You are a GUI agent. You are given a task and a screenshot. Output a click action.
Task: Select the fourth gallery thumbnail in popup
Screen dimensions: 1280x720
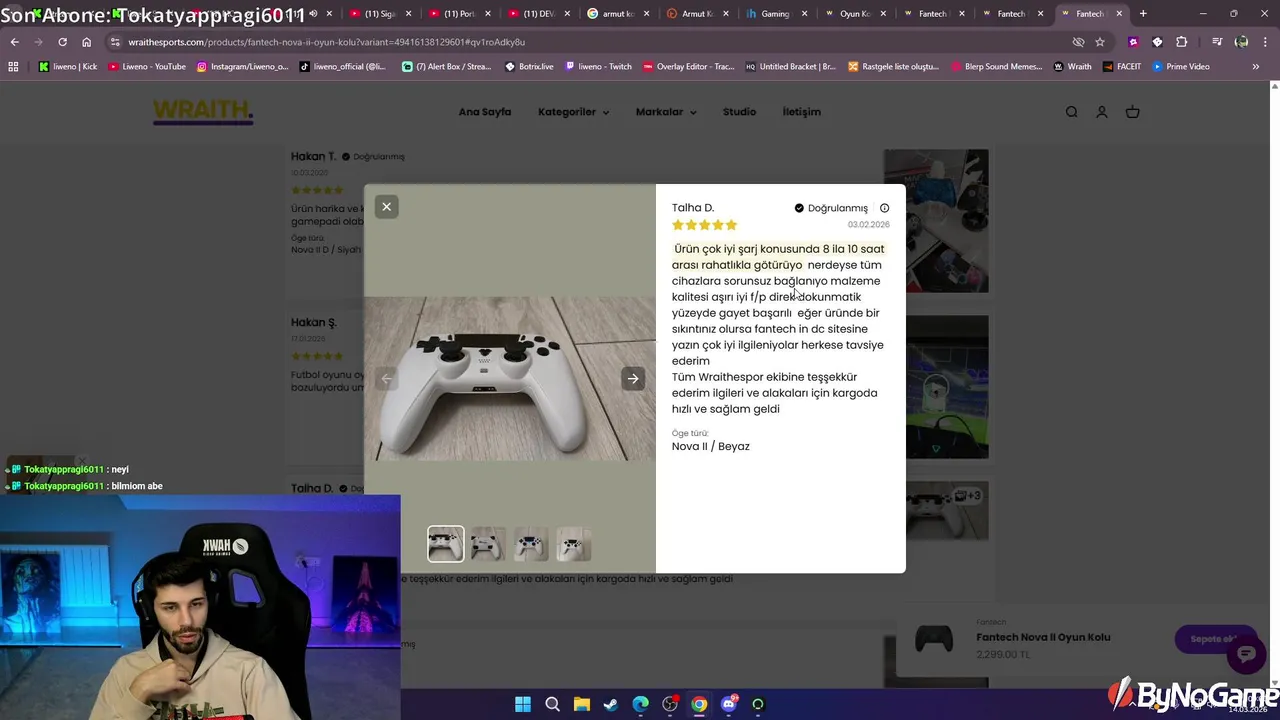574,544
